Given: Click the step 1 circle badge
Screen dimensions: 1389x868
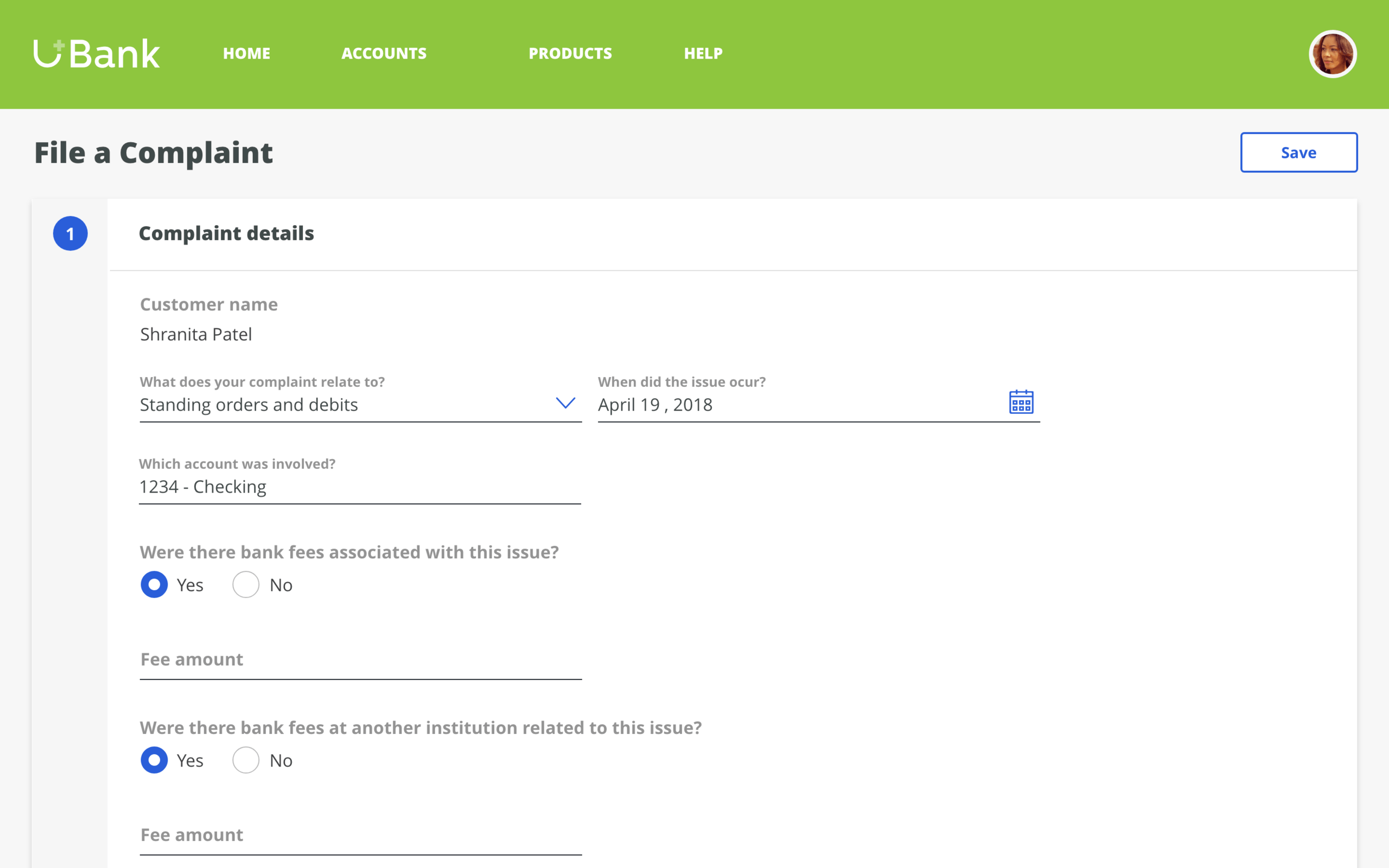Looking at the screenshot, I should click(70, 234).
